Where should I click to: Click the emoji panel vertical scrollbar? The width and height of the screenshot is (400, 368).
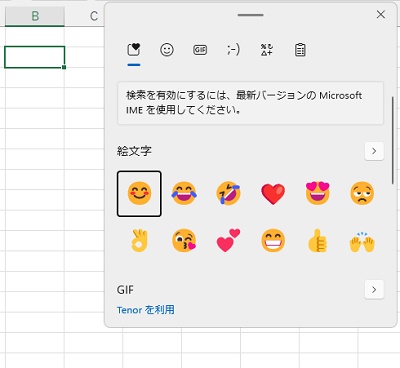(393, 140)
